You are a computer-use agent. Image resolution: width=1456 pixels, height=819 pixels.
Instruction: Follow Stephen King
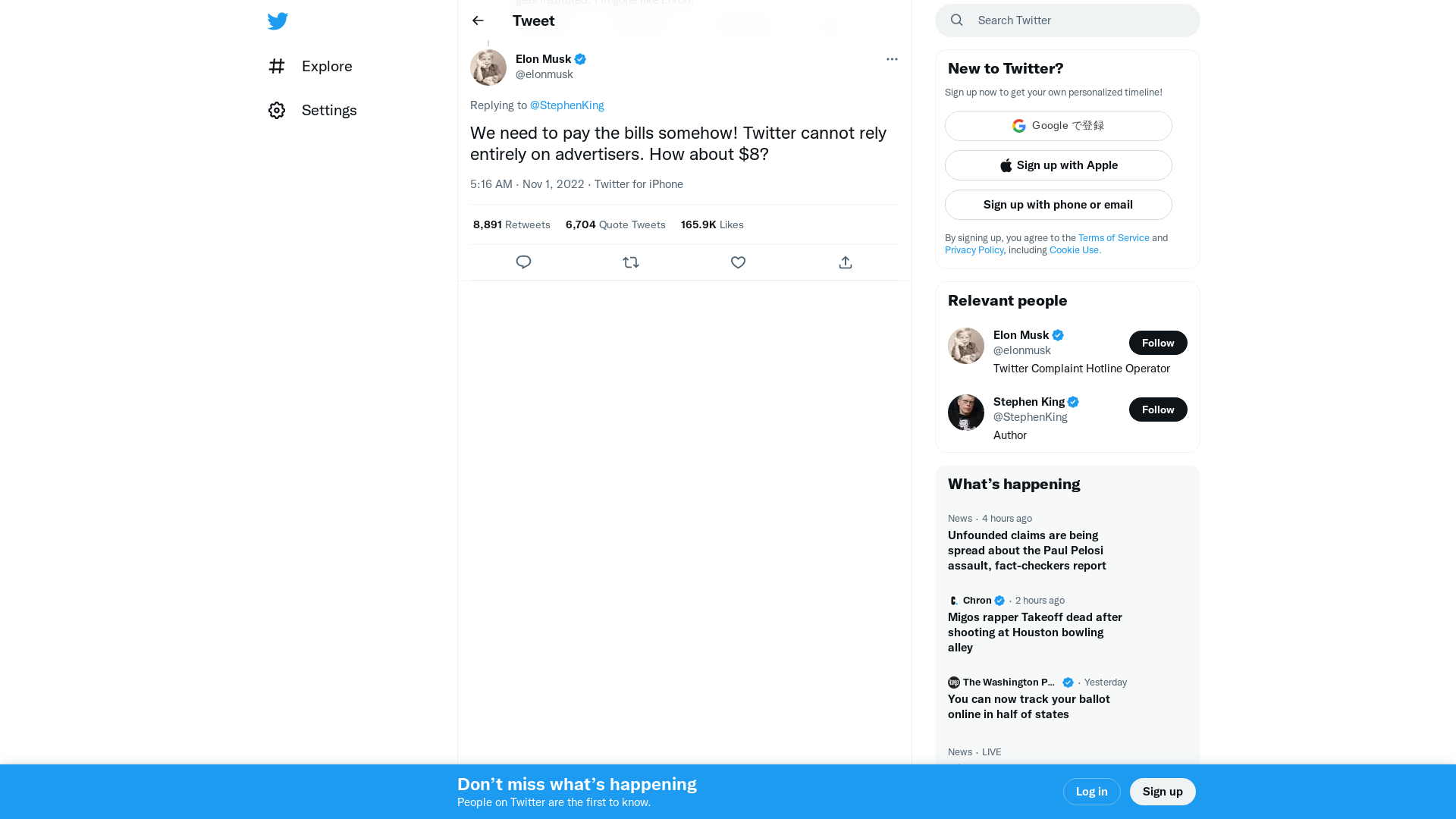tap(1158, 409)
